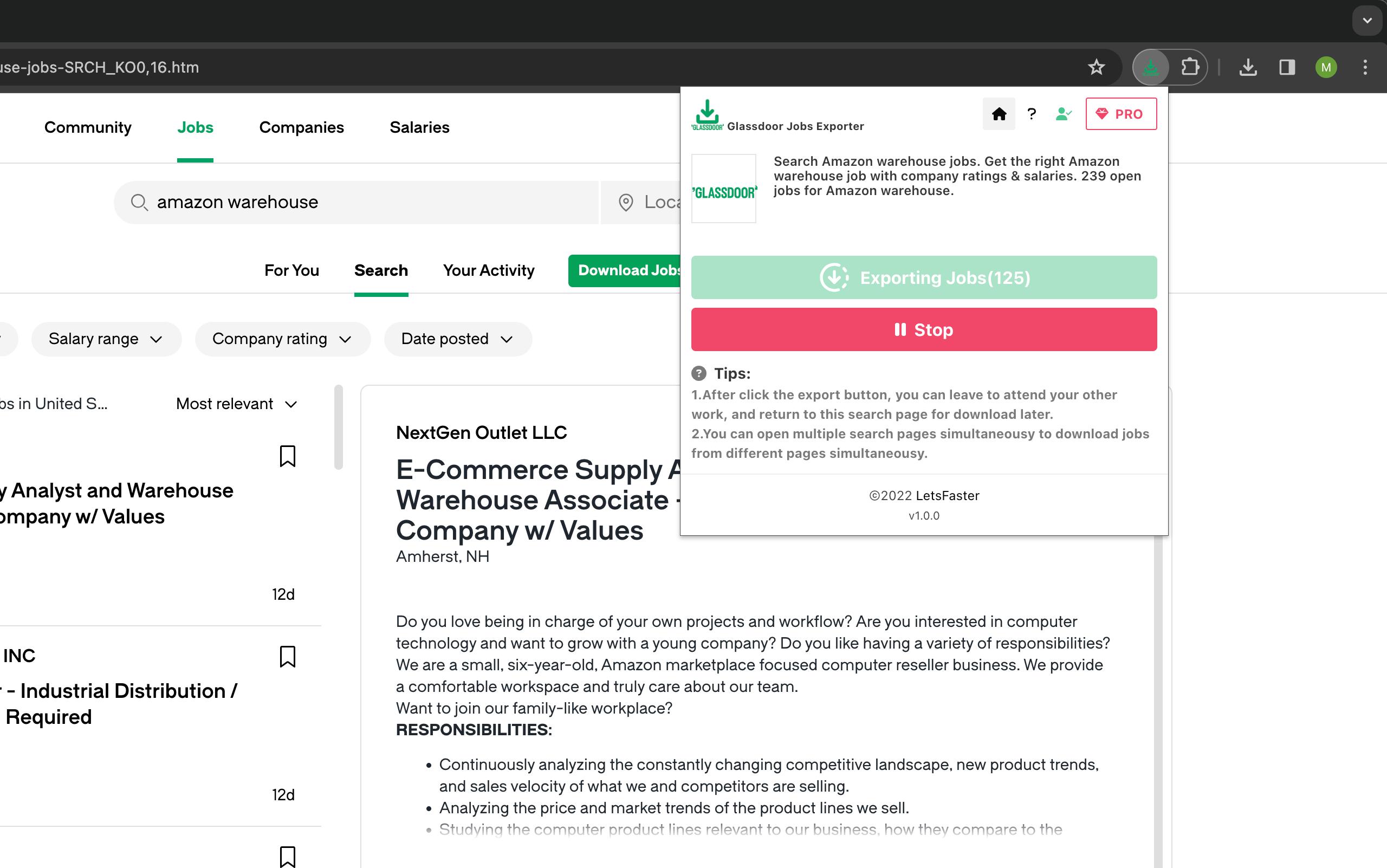Open Chrome three-dot menu
Screen dimensions: 1387x868
pos(1365,67)
